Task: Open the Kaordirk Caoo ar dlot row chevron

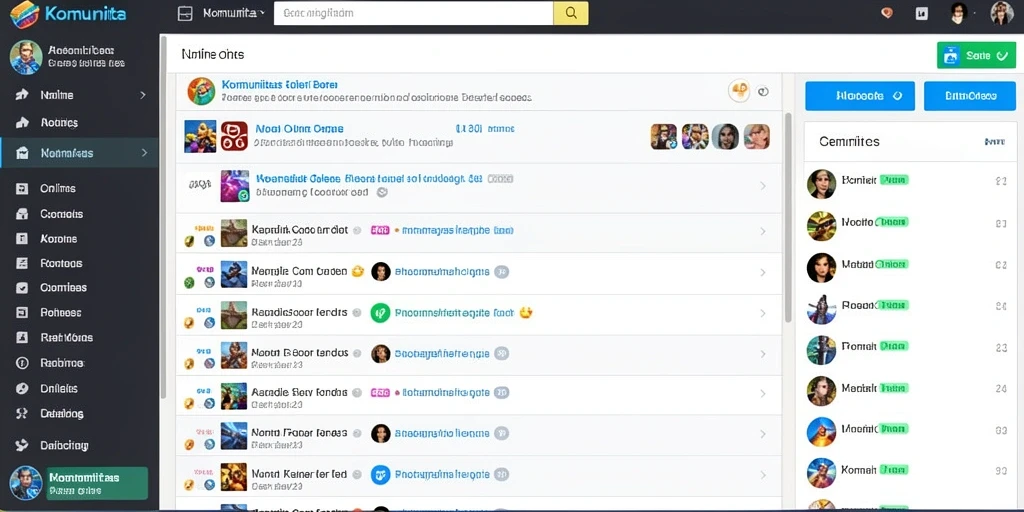Action: tap(763, 231)
